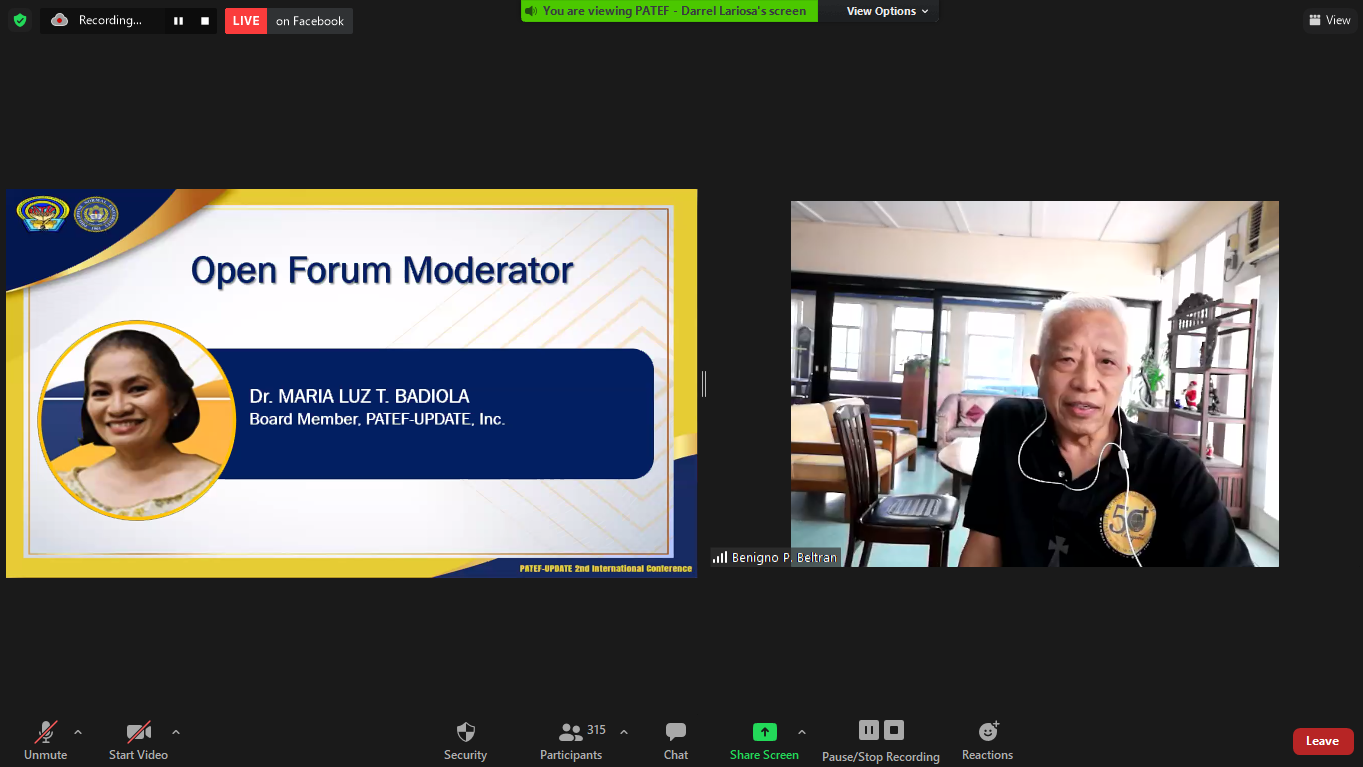Image resolution: width=1363 pixels, height=767 pixels.
Task: Click the green encryption shield icon
Action: (20, 20)
